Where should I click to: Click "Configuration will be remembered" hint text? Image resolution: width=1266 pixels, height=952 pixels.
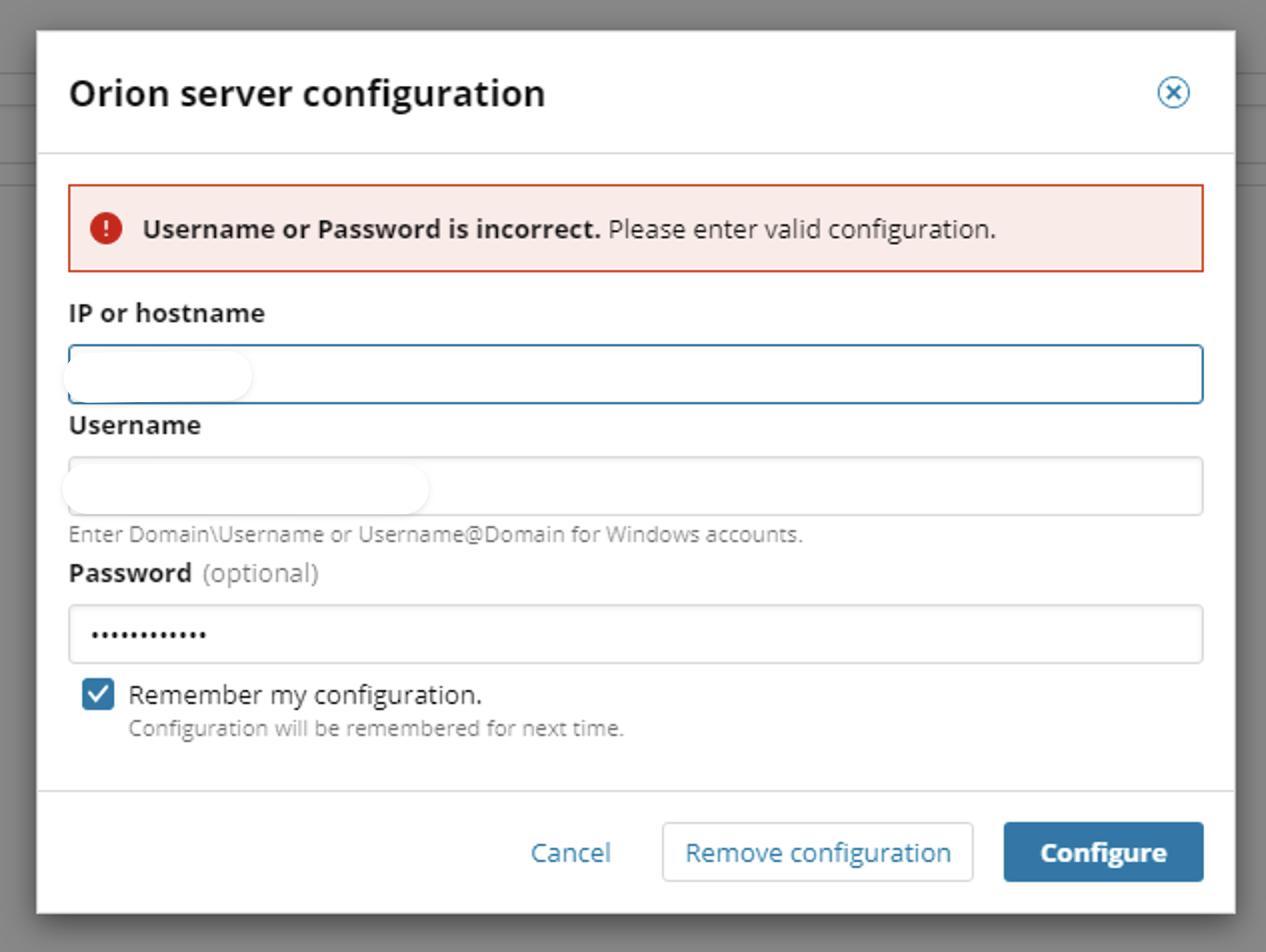pyautogui.click(x=376, y=729)
